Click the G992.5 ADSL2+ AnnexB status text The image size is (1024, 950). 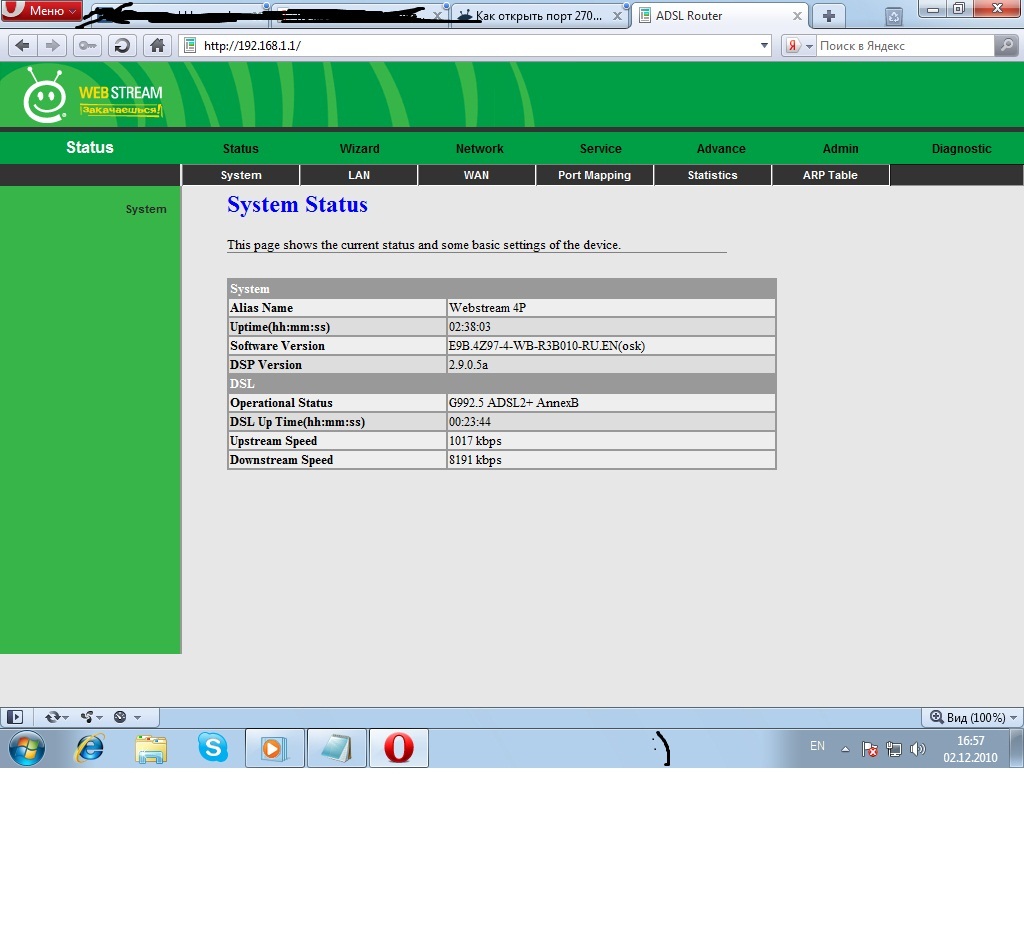click(x=513, y=403)
